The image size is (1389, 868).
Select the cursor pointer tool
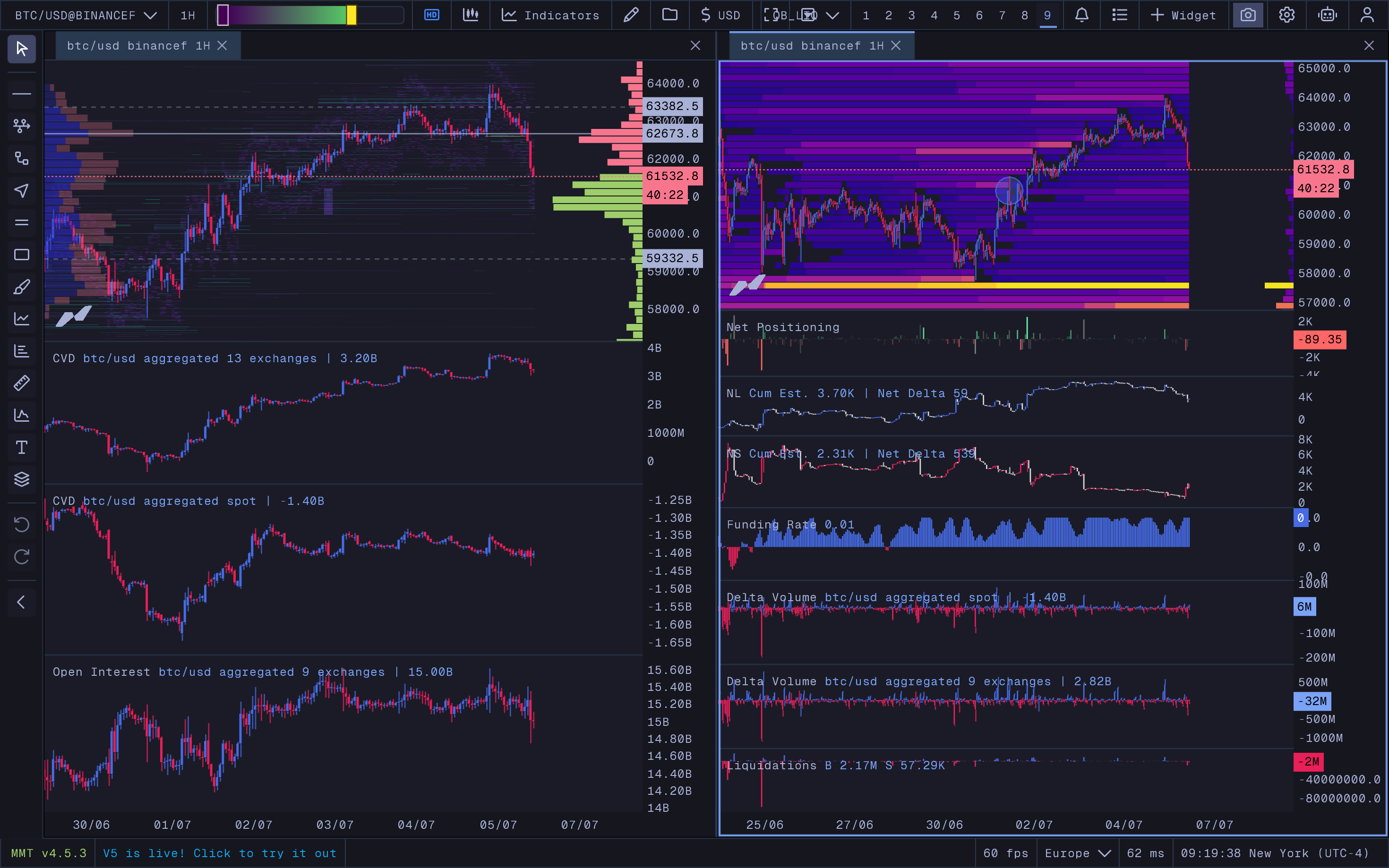[21, 49]
